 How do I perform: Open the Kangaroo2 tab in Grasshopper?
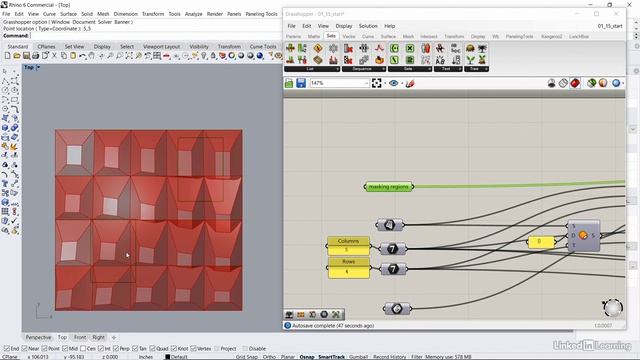[x=551, y=36]
